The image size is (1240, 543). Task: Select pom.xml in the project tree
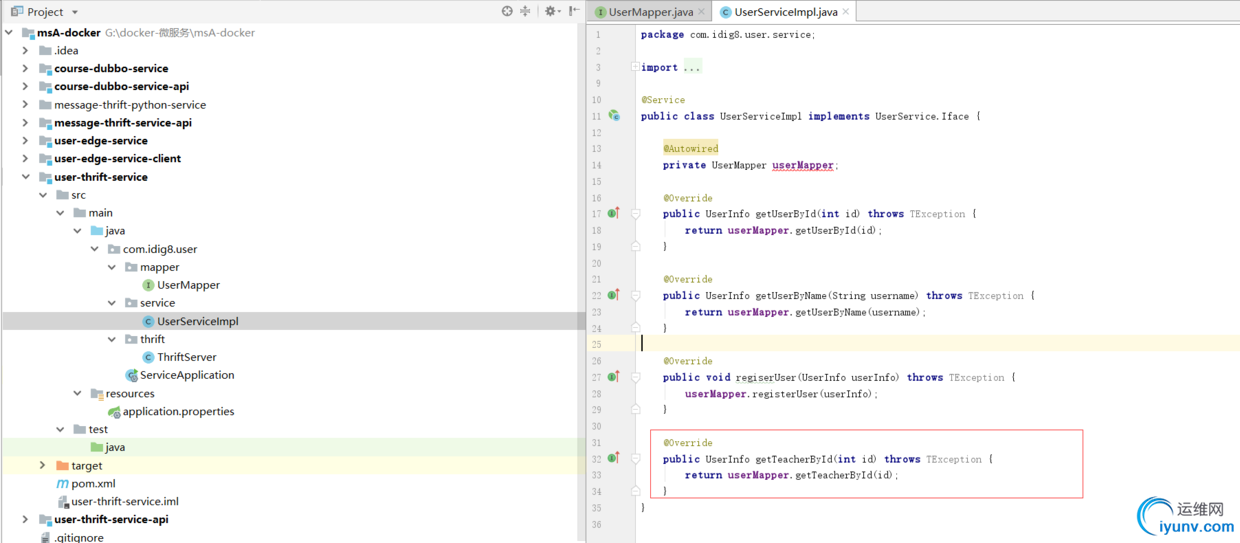click(x=94, y=484)
